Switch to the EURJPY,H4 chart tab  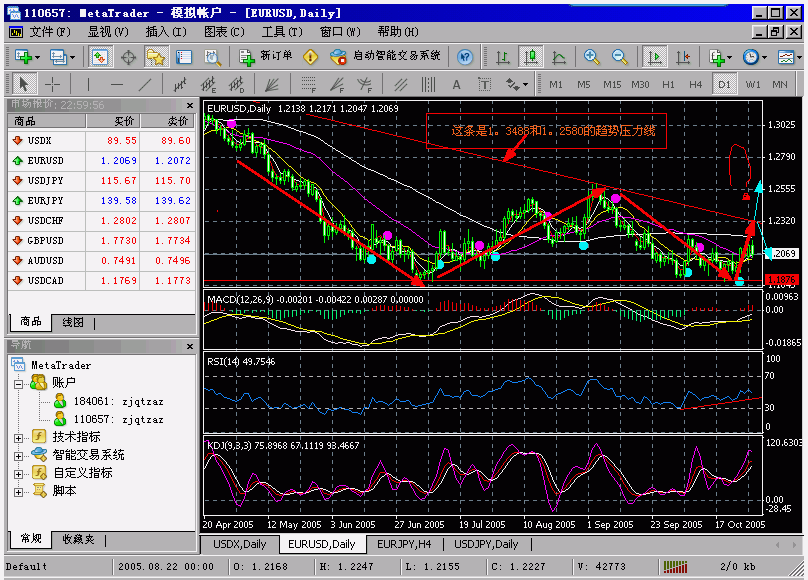404,544
